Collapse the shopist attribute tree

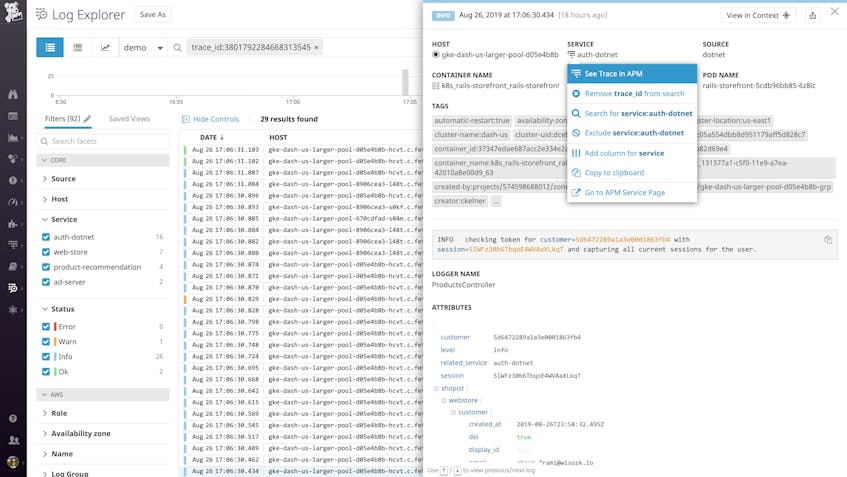tap(436, 388)
